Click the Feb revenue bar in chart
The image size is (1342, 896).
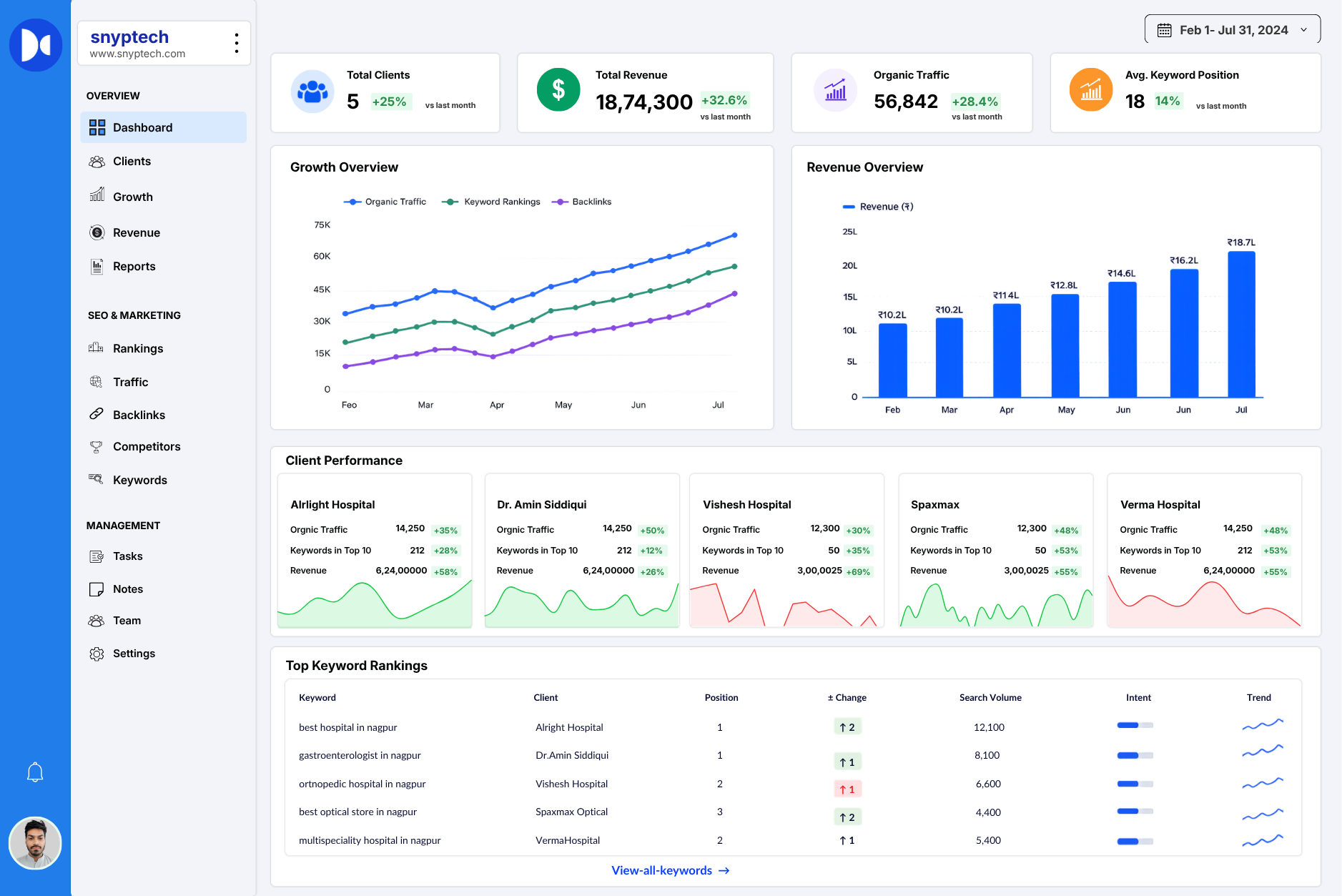click(893, 360)
